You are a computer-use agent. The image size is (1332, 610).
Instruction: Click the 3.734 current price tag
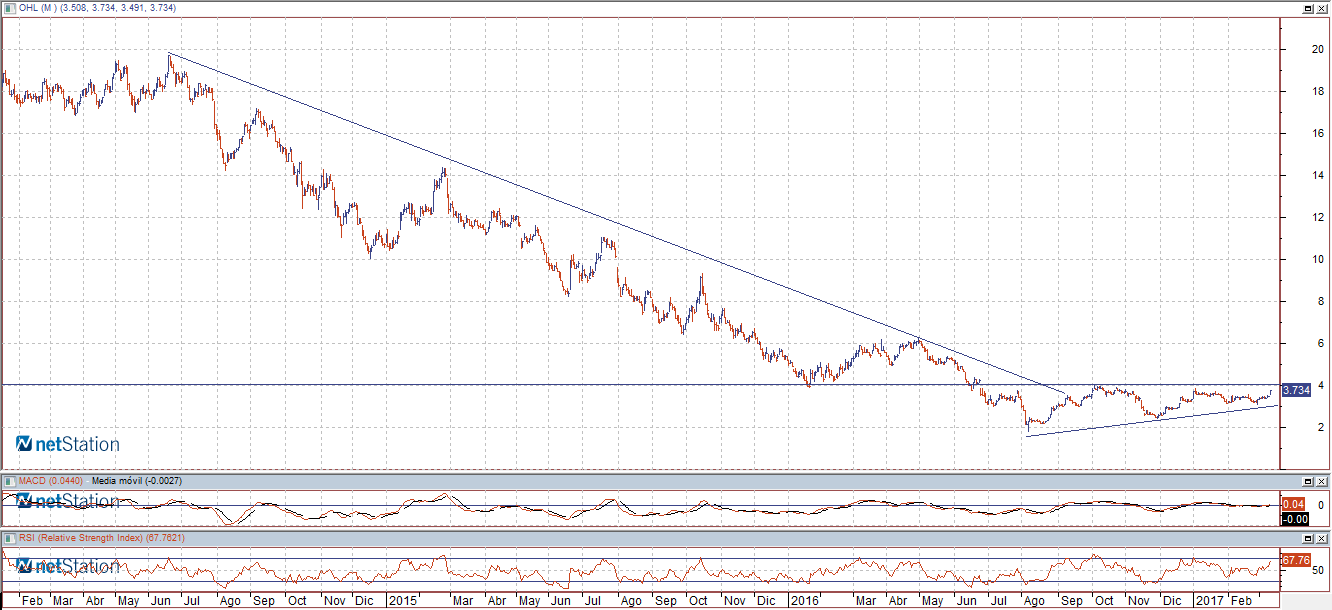1296,390
